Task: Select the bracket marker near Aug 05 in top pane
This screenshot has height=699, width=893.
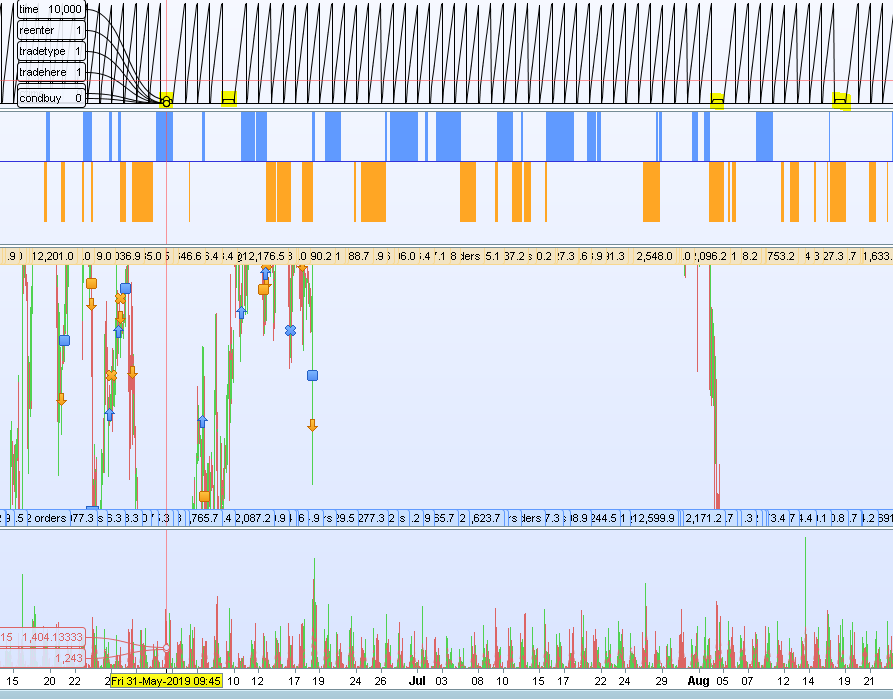Action: pos(718,103)
